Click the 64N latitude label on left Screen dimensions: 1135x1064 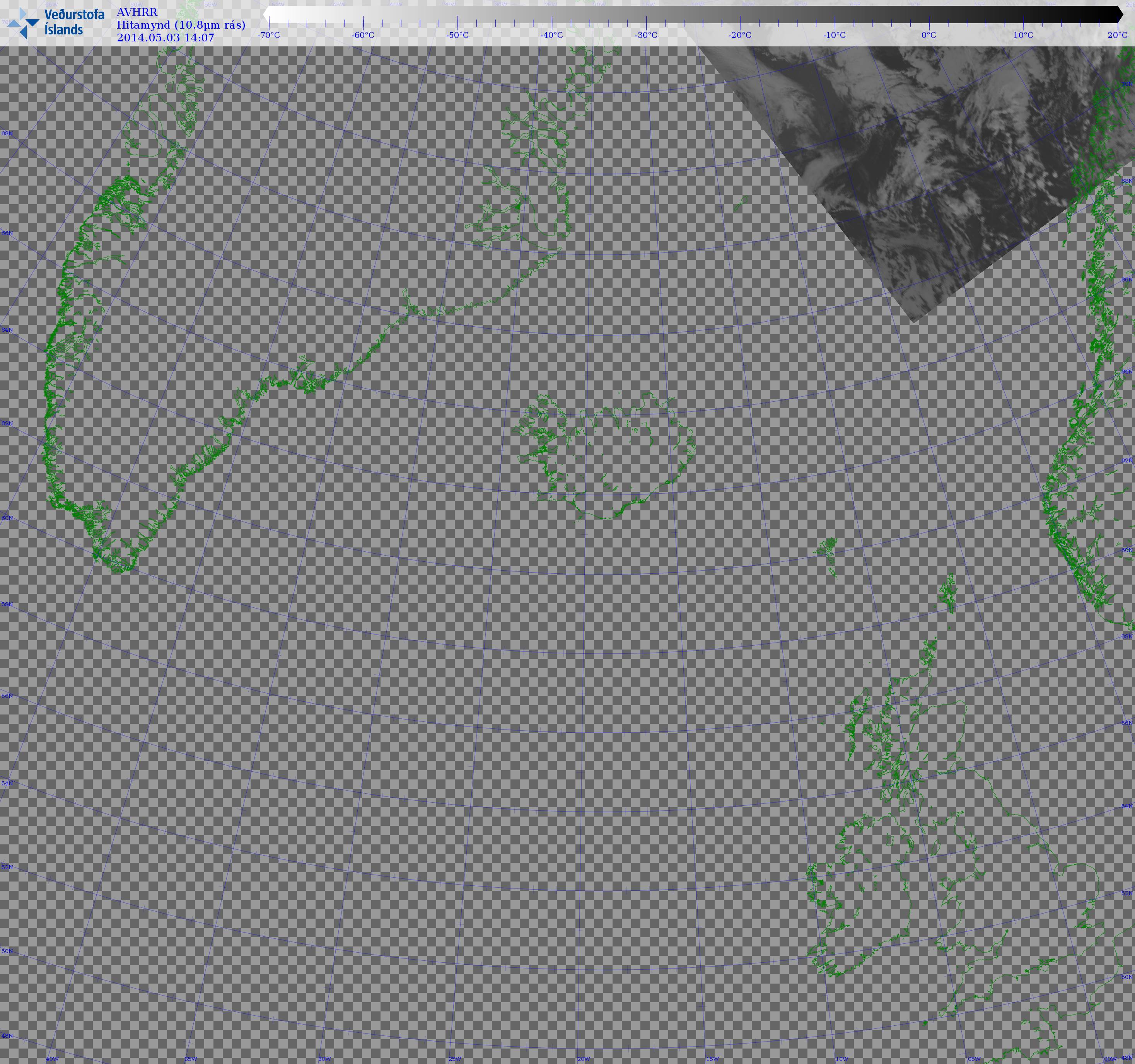[7, 330]
